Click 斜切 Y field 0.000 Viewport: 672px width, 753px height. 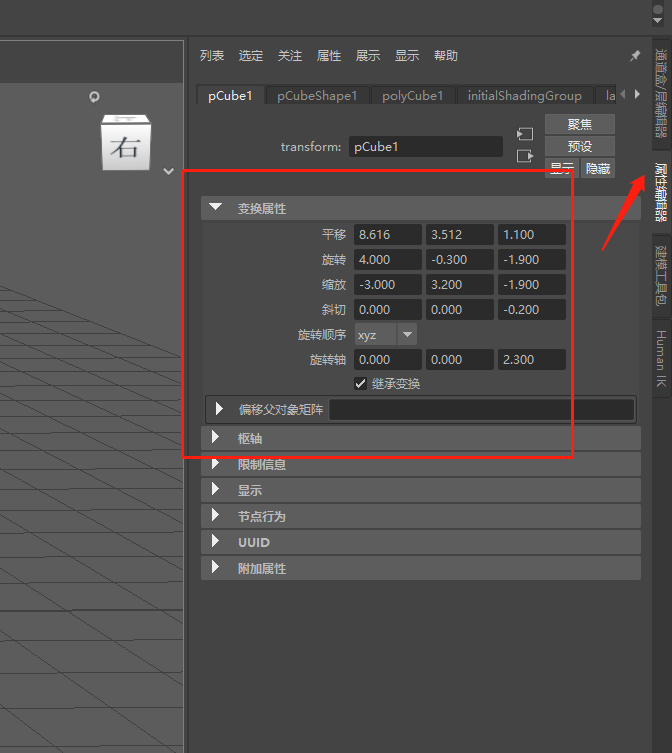tap(460, 309)
